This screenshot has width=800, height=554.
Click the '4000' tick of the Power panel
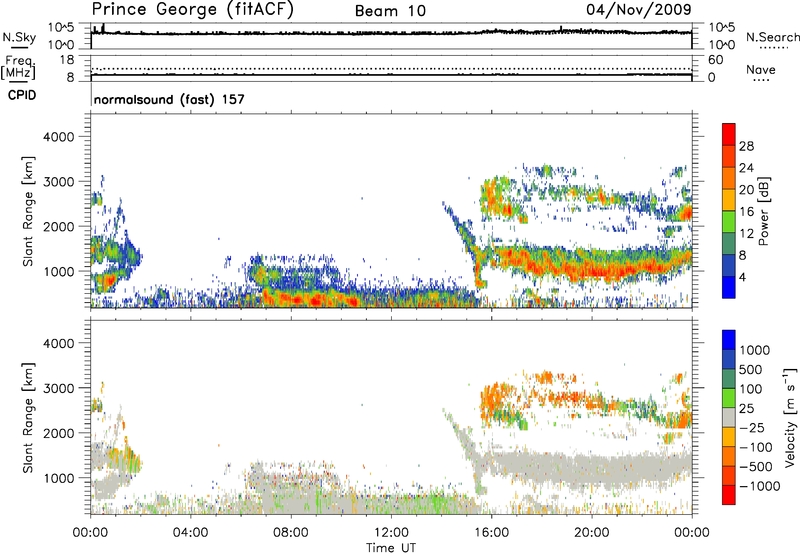59,137
